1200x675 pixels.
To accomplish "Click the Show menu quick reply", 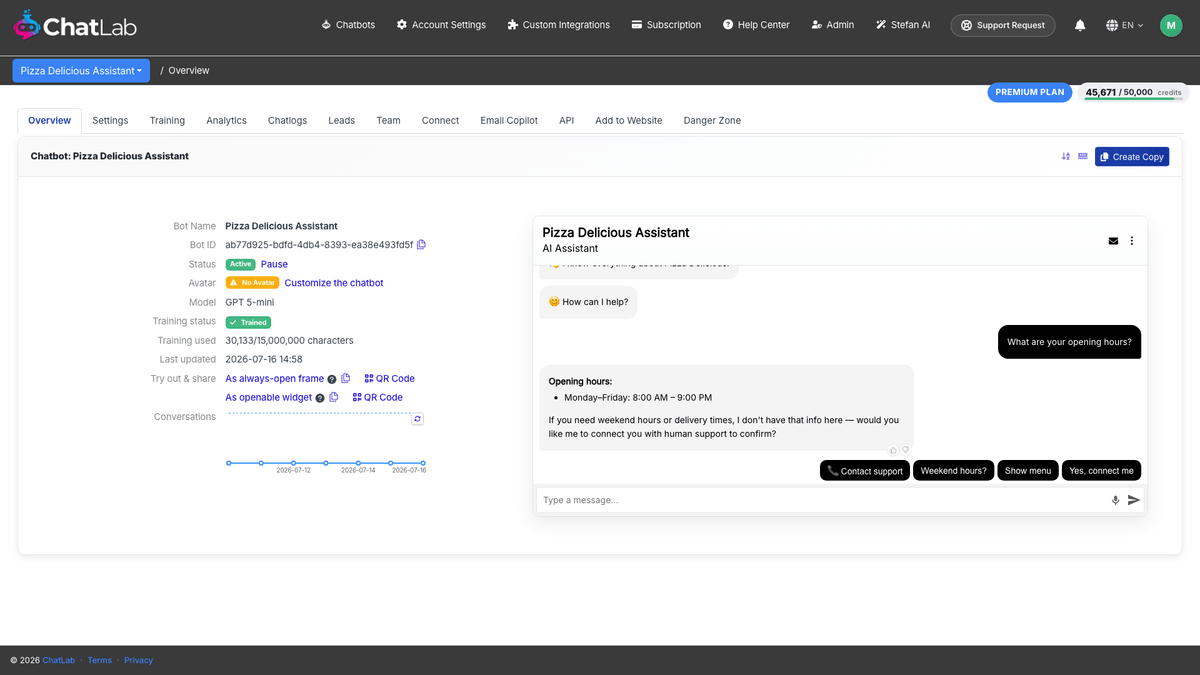I will coord(1028,471).
